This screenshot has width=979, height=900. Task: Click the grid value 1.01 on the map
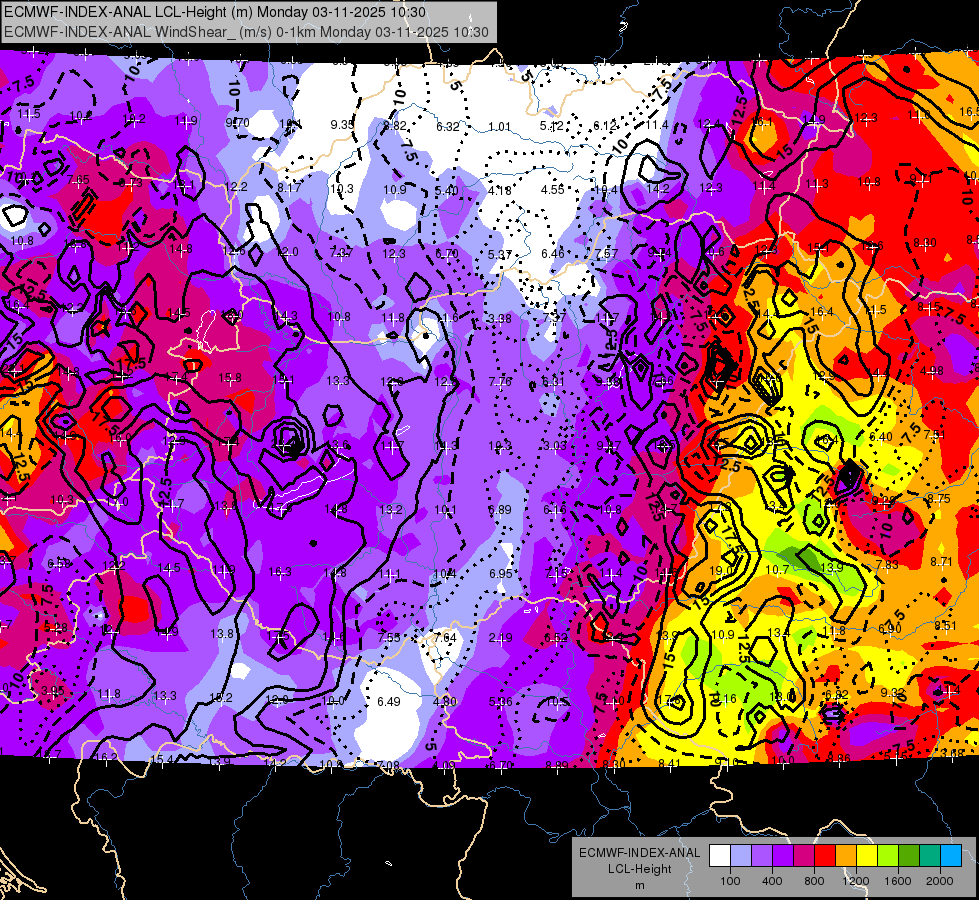click(x=499, y=127)
